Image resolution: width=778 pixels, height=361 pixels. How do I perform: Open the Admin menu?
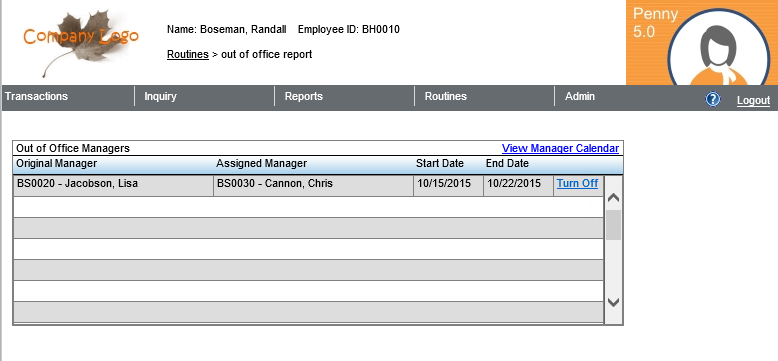click(580, 96)
